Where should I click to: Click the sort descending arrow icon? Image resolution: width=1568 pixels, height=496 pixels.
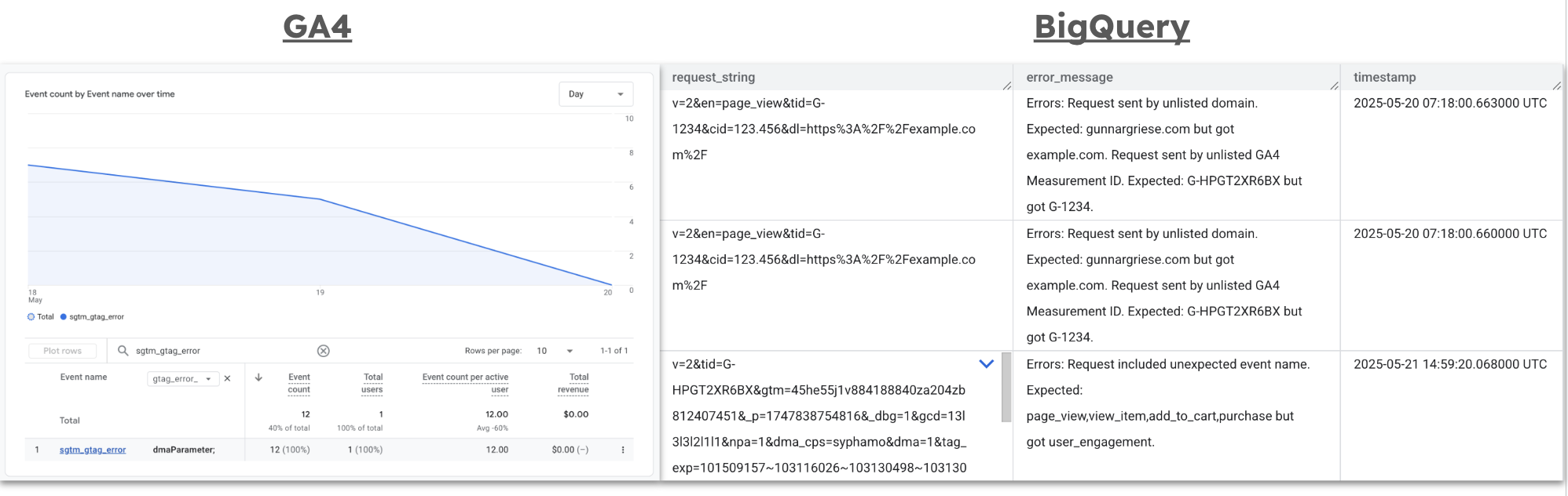point(258,377)
